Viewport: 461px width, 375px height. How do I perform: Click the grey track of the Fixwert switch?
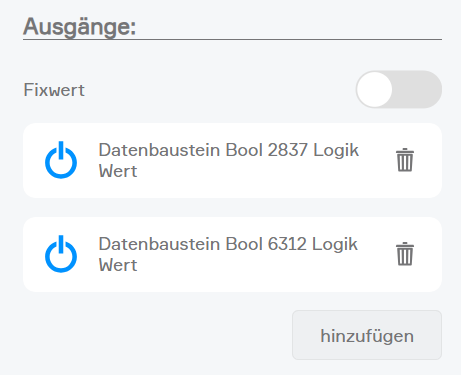[417, 89]
